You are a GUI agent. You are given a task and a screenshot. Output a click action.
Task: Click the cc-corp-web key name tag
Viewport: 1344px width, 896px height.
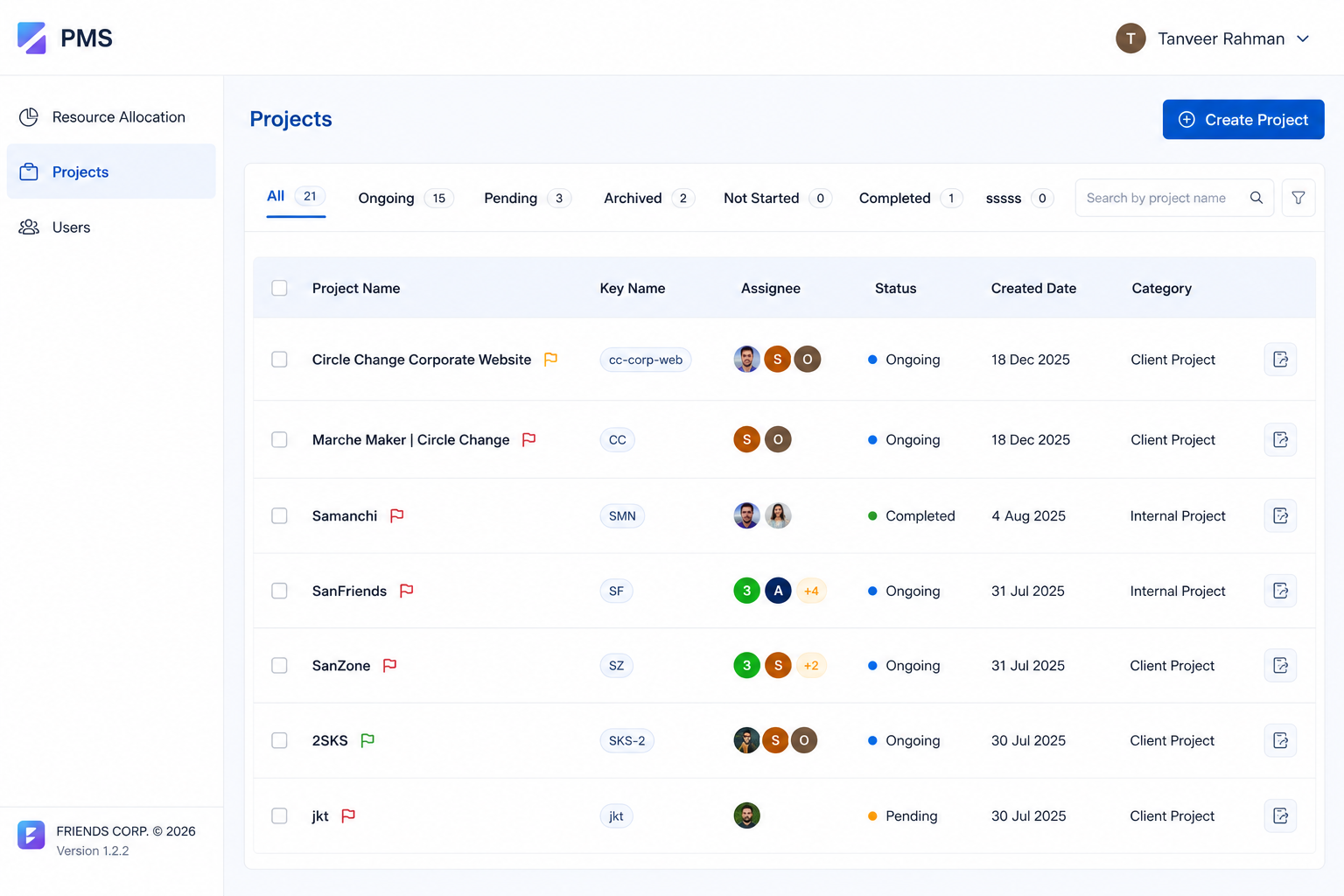pos(646,360)
